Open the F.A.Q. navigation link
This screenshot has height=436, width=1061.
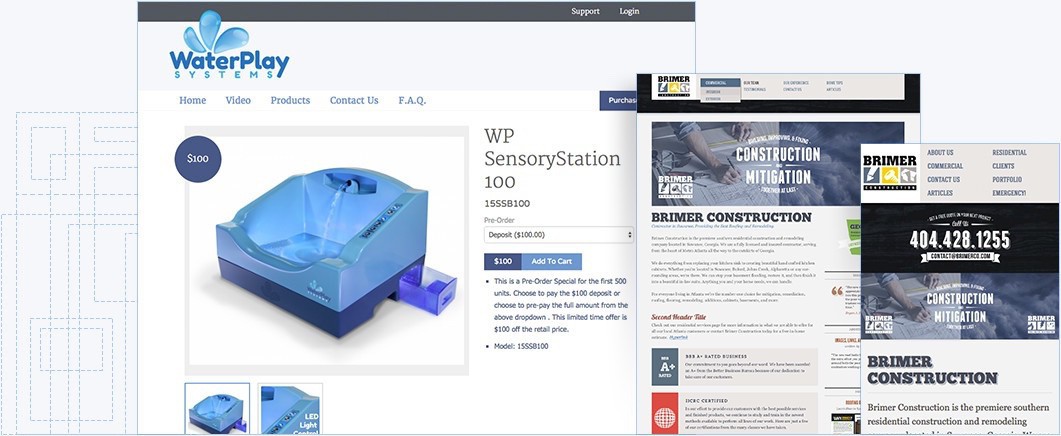pyautogui.click(x=412, y=100)
